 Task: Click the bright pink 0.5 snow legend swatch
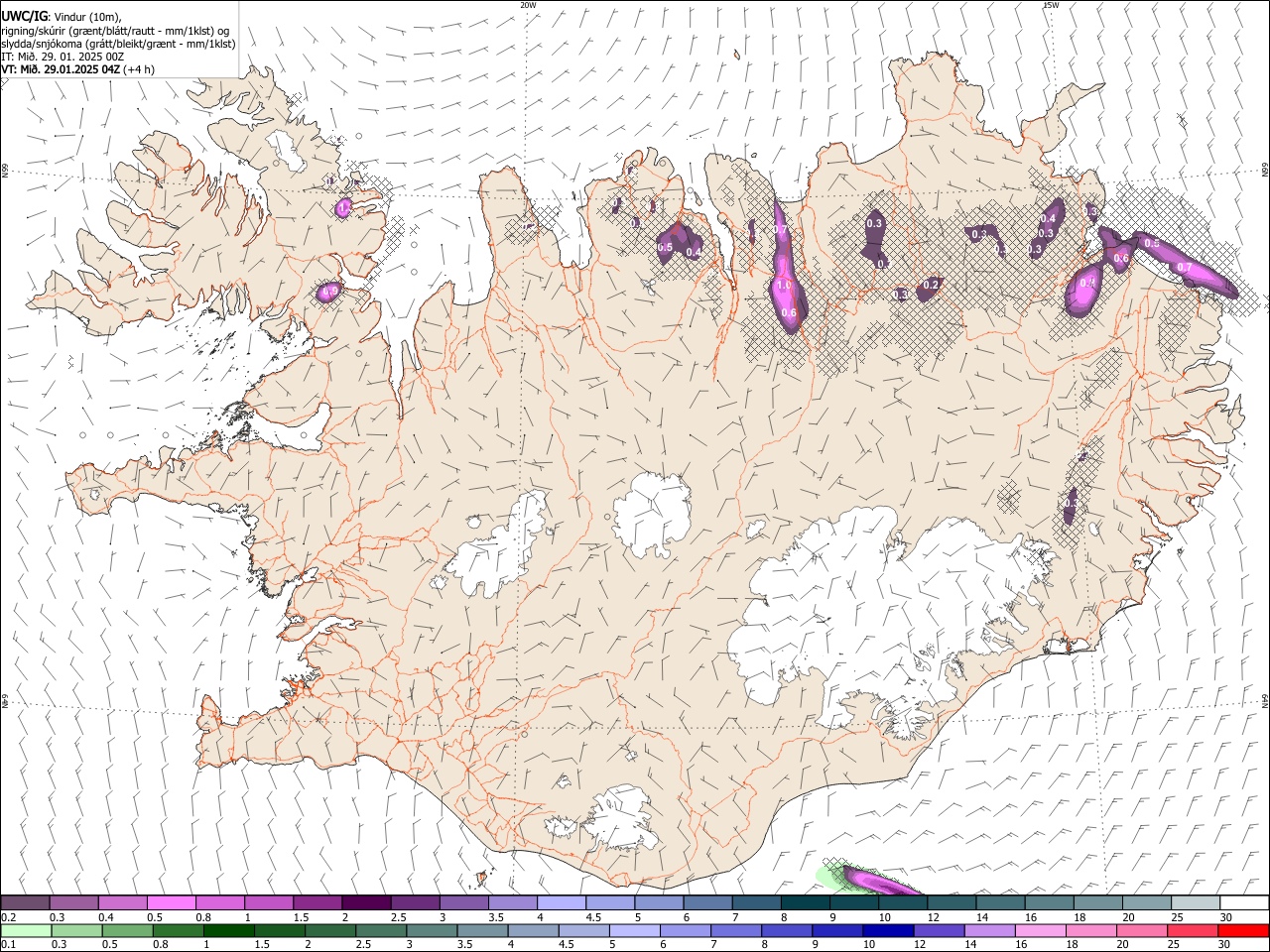pyautogui.click(x=171, y=902)
